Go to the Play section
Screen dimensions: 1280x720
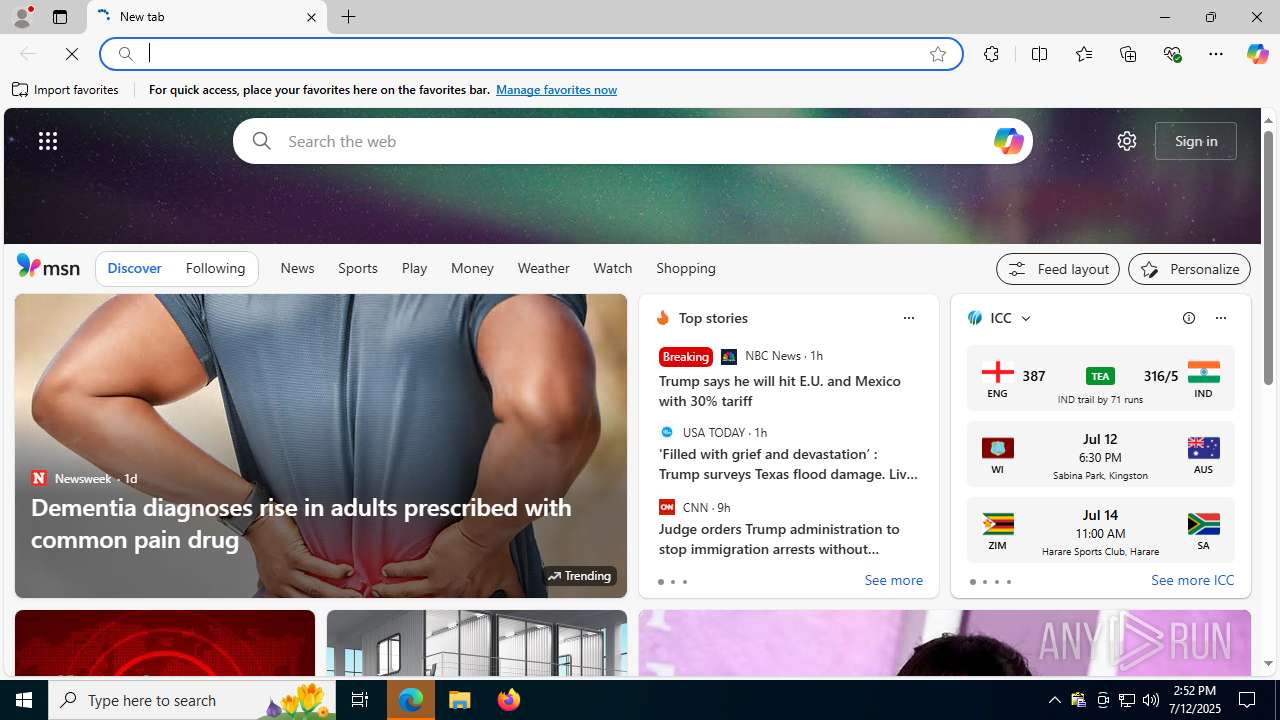pyautogui.click(x=414, y=268)
